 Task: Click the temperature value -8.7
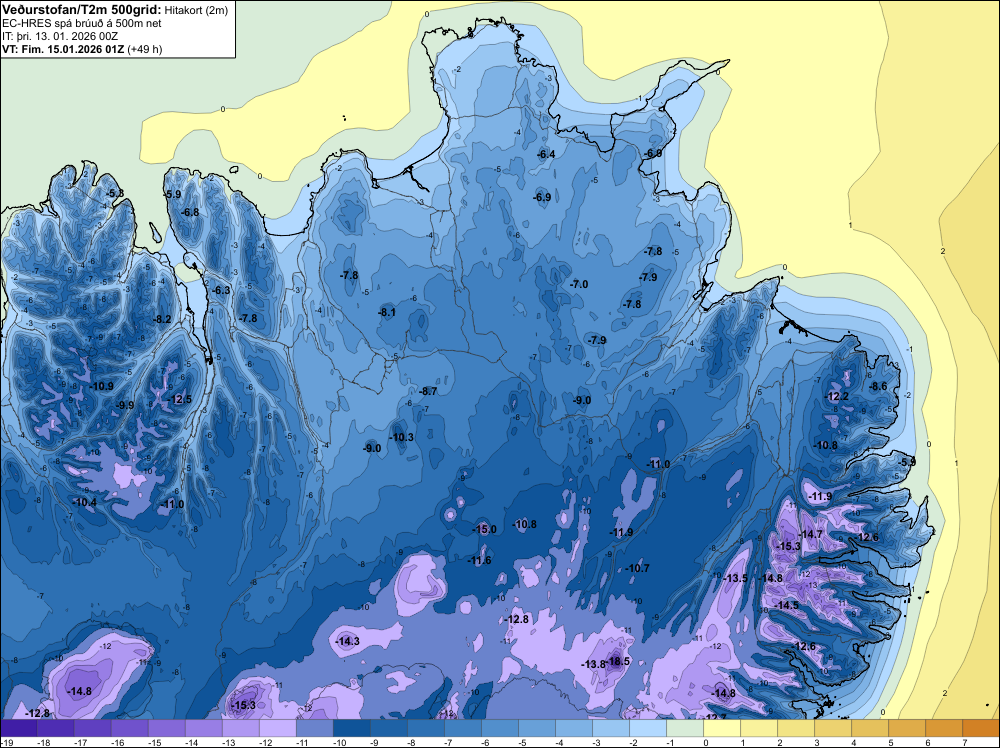coord(429,391)
